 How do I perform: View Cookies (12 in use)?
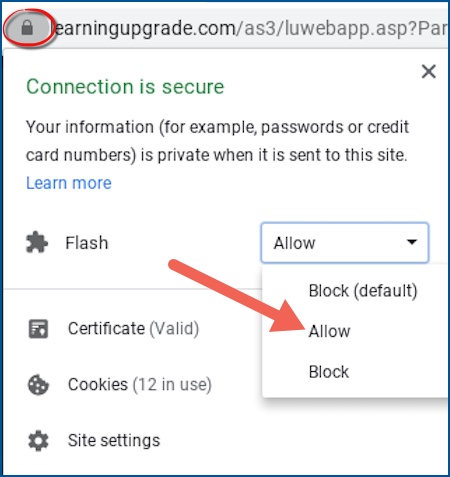point(140,385)
